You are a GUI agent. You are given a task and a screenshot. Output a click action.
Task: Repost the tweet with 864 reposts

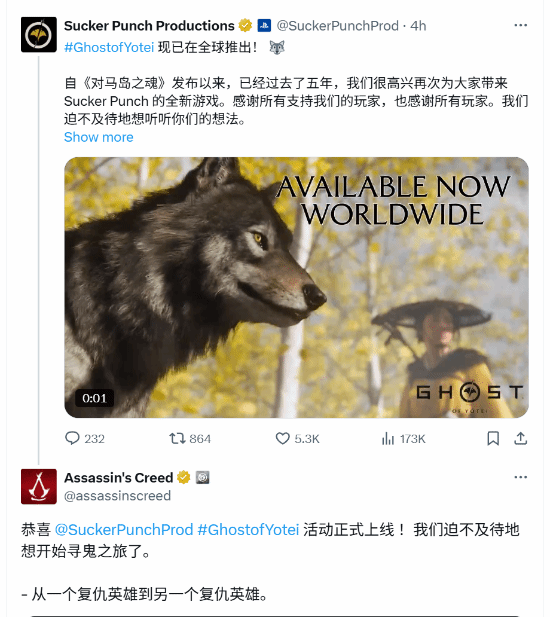point(190,438)
